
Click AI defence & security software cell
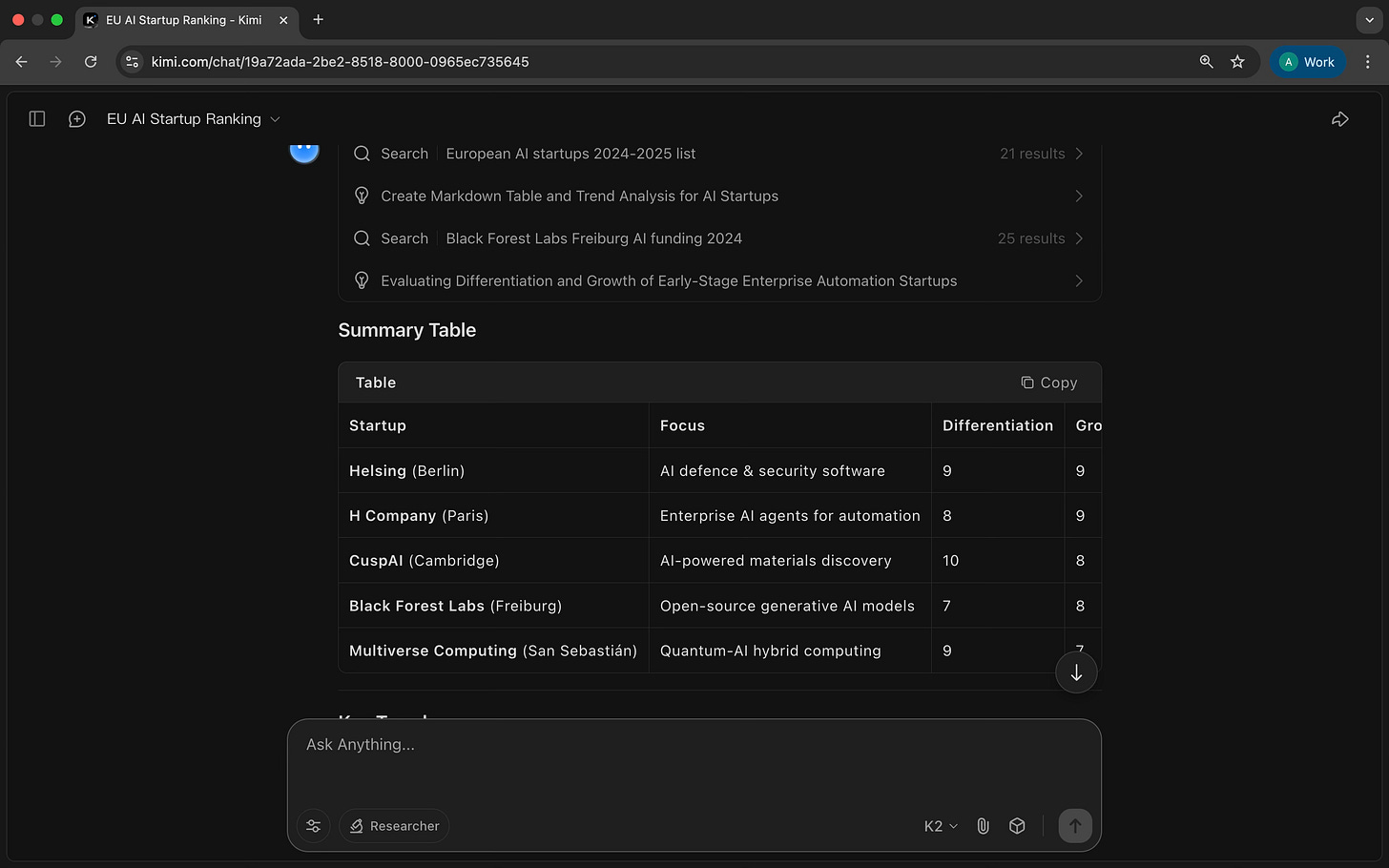click(790, 471)
